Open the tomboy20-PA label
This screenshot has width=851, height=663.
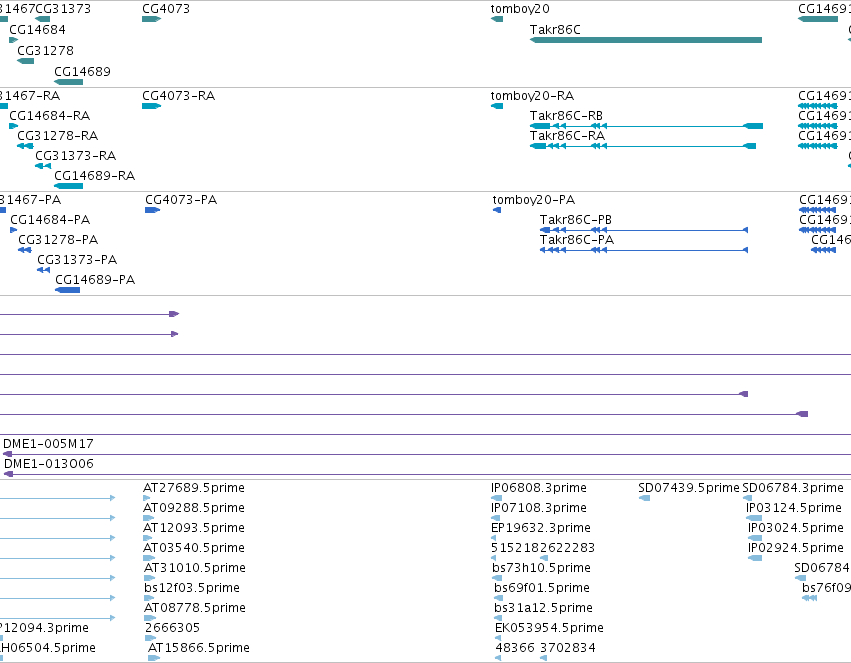[534, 200]
